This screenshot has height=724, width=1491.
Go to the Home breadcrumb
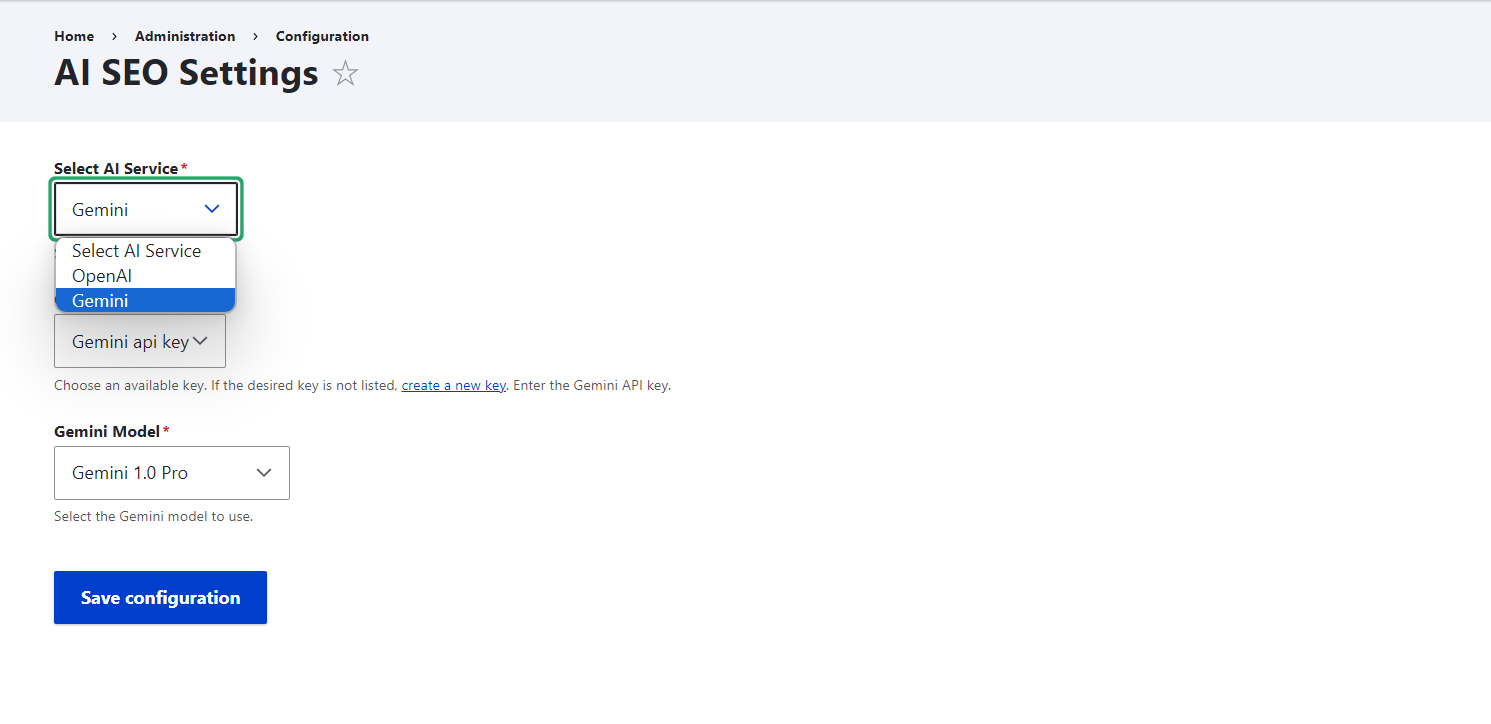[x=74, y=36]
